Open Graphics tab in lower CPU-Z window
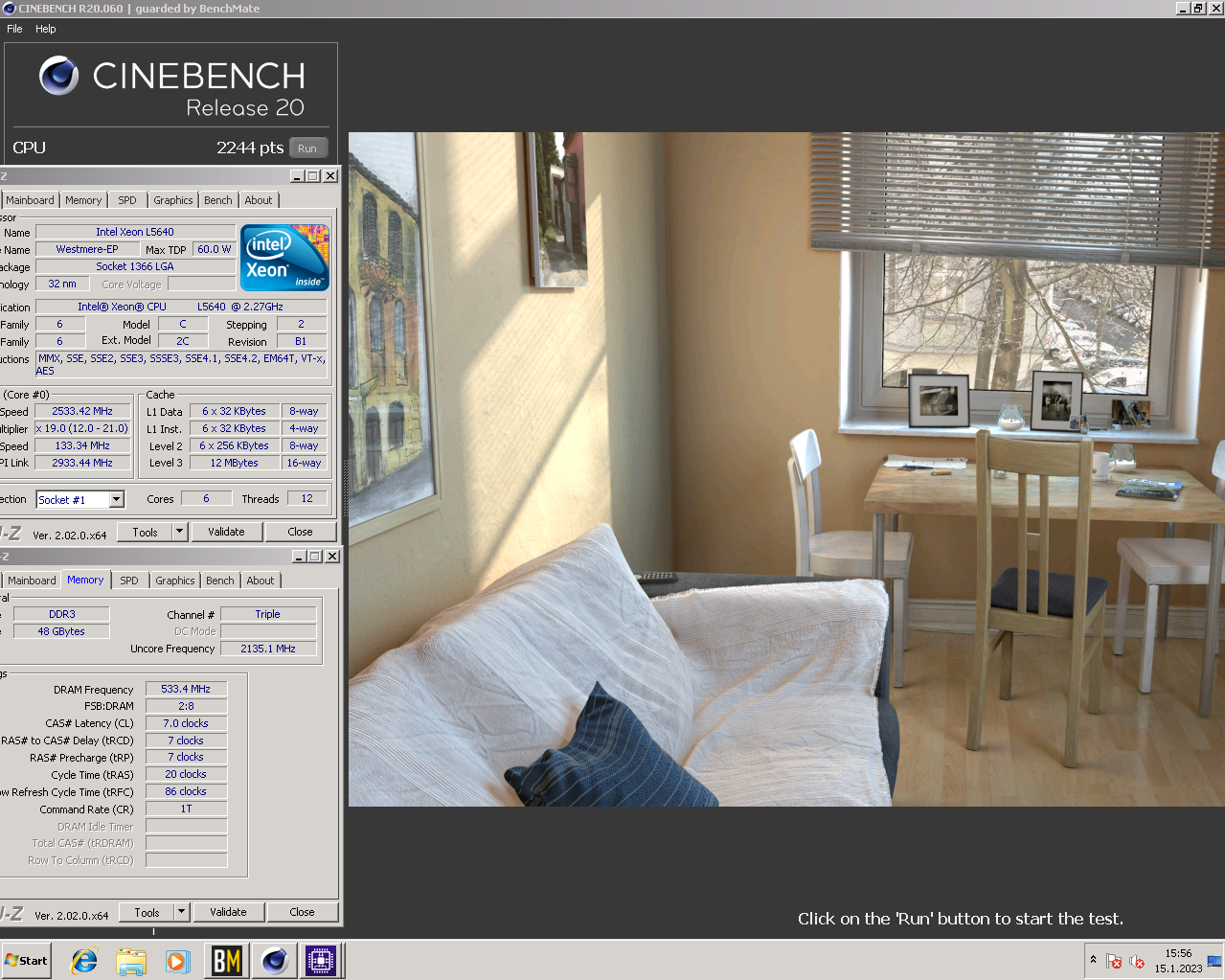The image size is (1225, 980). point(175,581)
